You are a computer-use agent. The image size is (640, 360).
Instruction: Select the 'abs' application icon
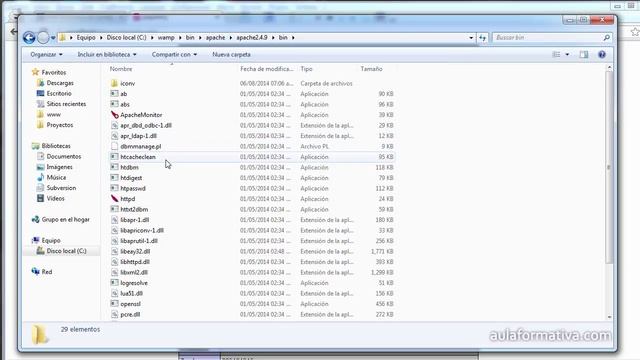(x=114, y=104)
